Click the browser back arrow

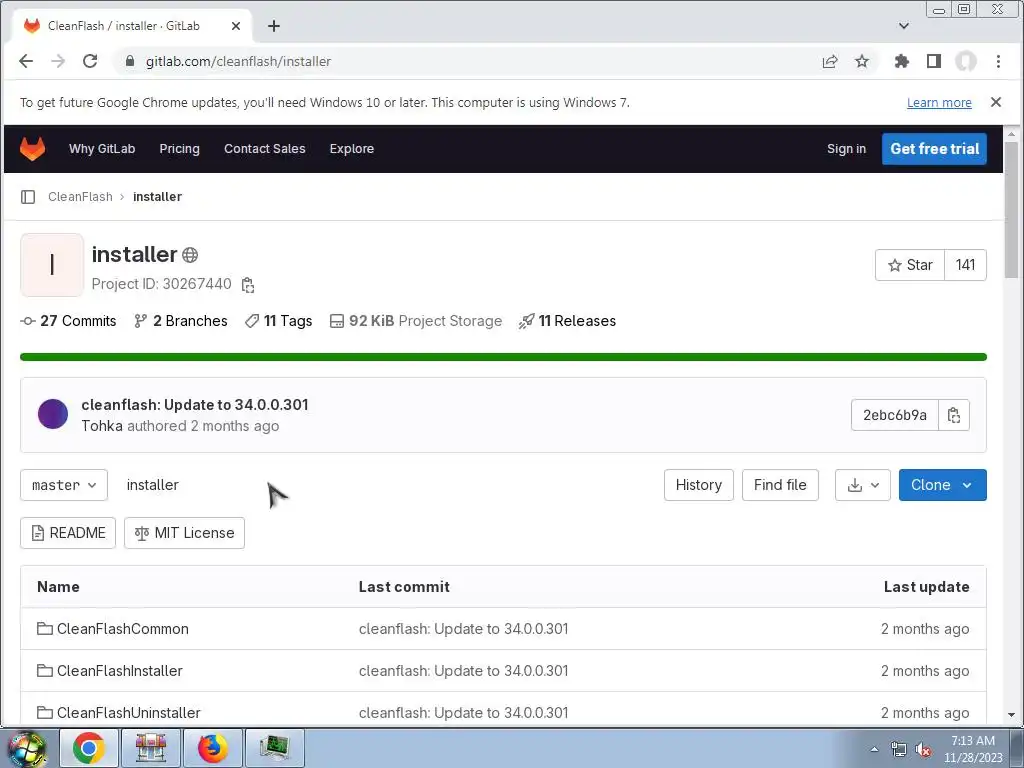(26, 61)
